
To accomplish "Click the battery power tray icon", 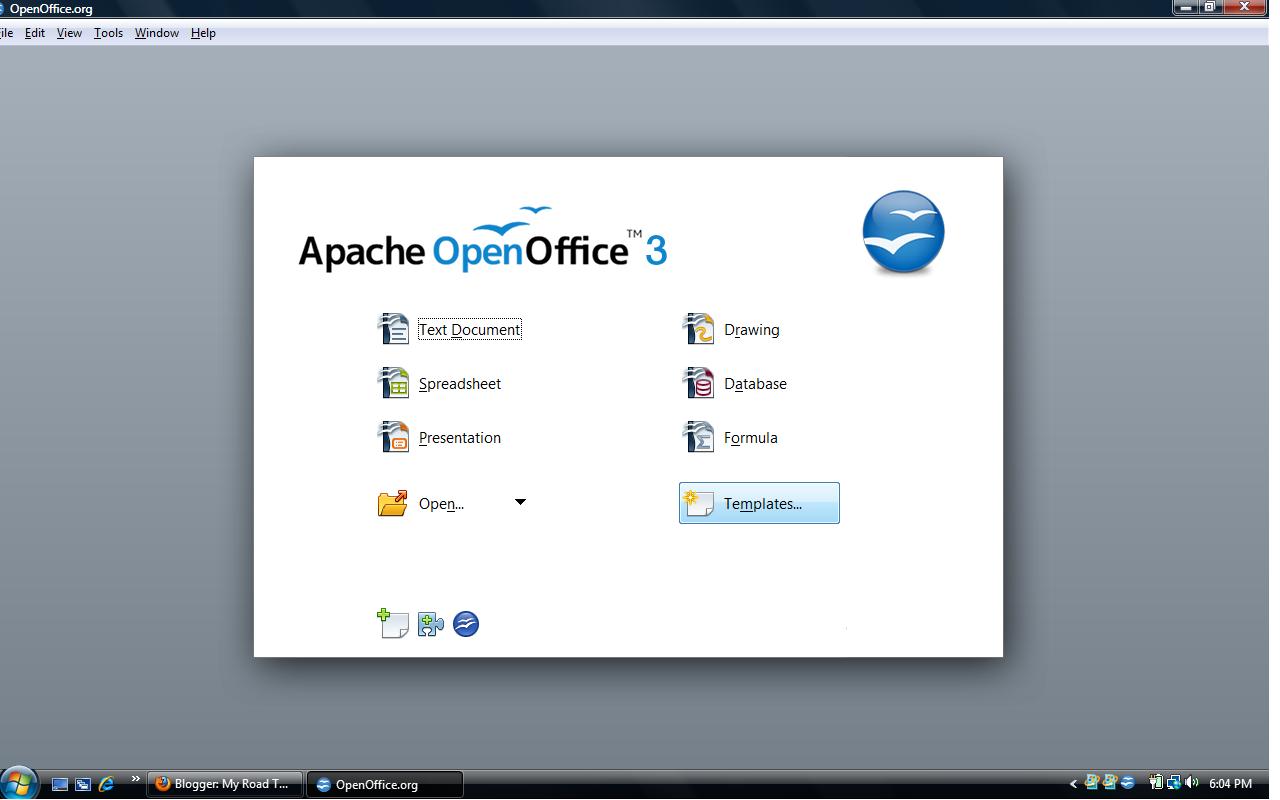I will (x=1156, y=783).
